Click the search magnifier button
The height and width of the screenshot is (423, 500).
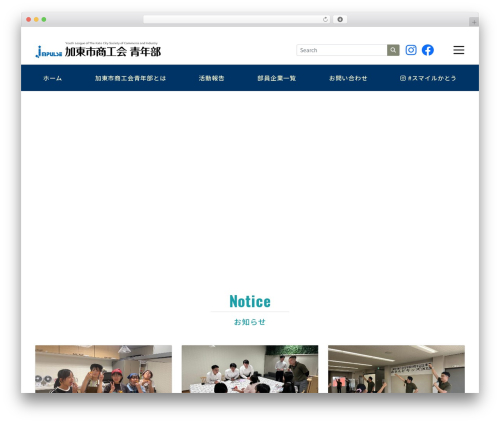coord(393,50)
